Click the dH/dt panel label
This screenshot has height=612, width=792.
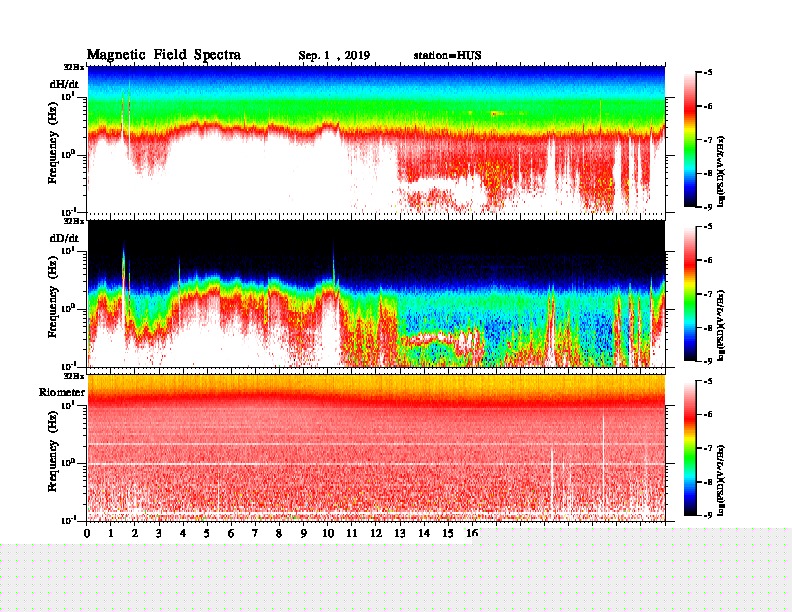coord(64,84)
